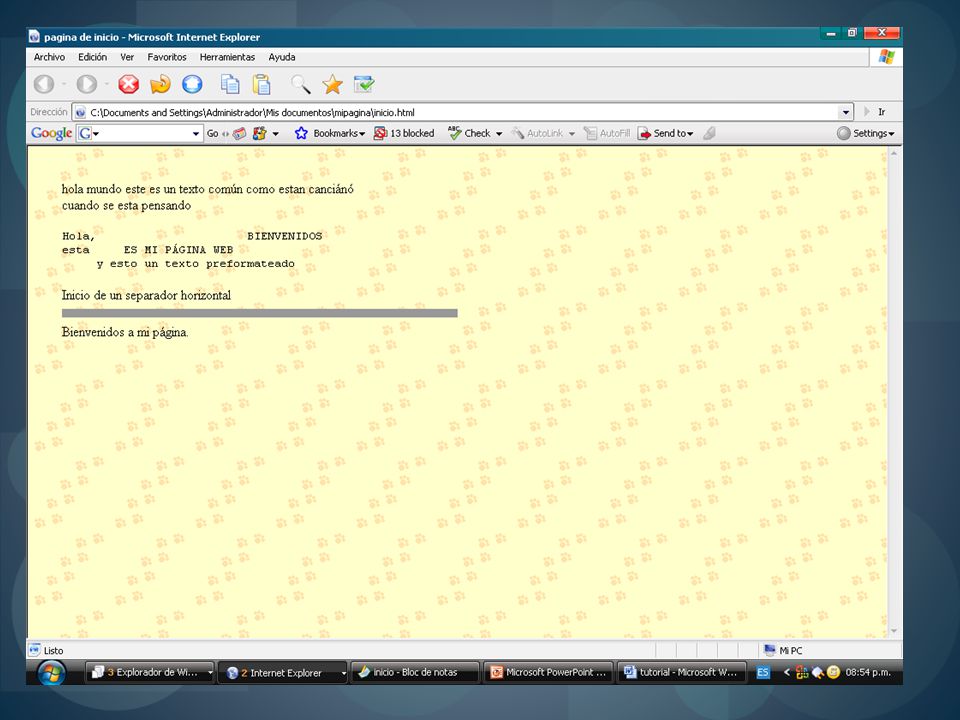Click the Google toolbar colorful puzzle icon
The image size is (960, 720).
(260, 133)
